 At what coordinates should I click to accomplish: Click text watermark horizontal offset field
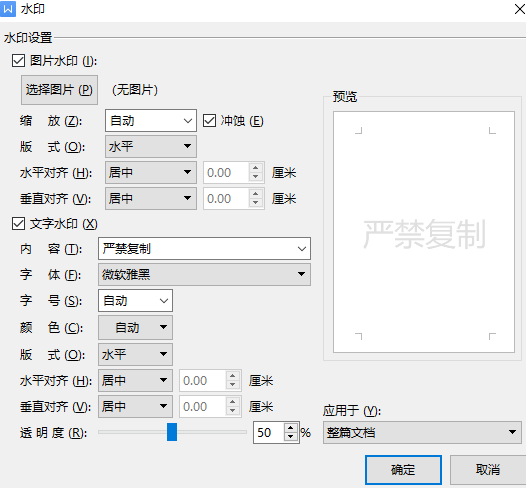[203, 381]
